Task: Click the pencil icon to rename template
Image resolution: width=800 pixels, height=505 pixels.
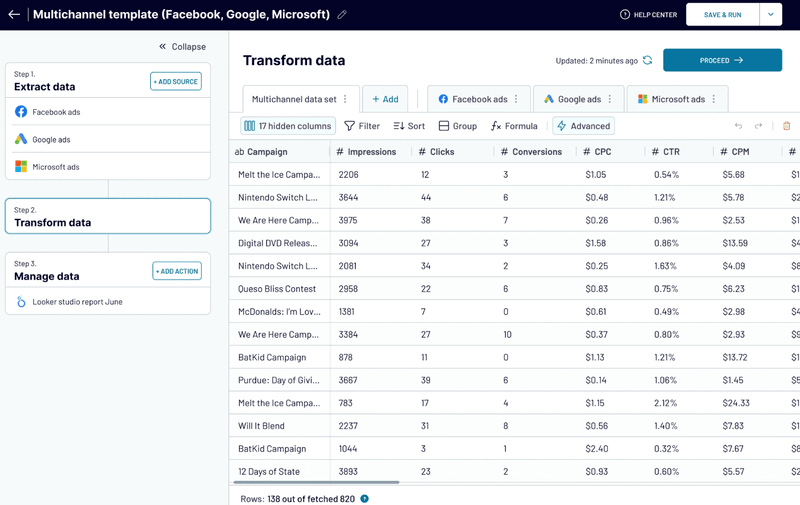Action: (342, 15)
